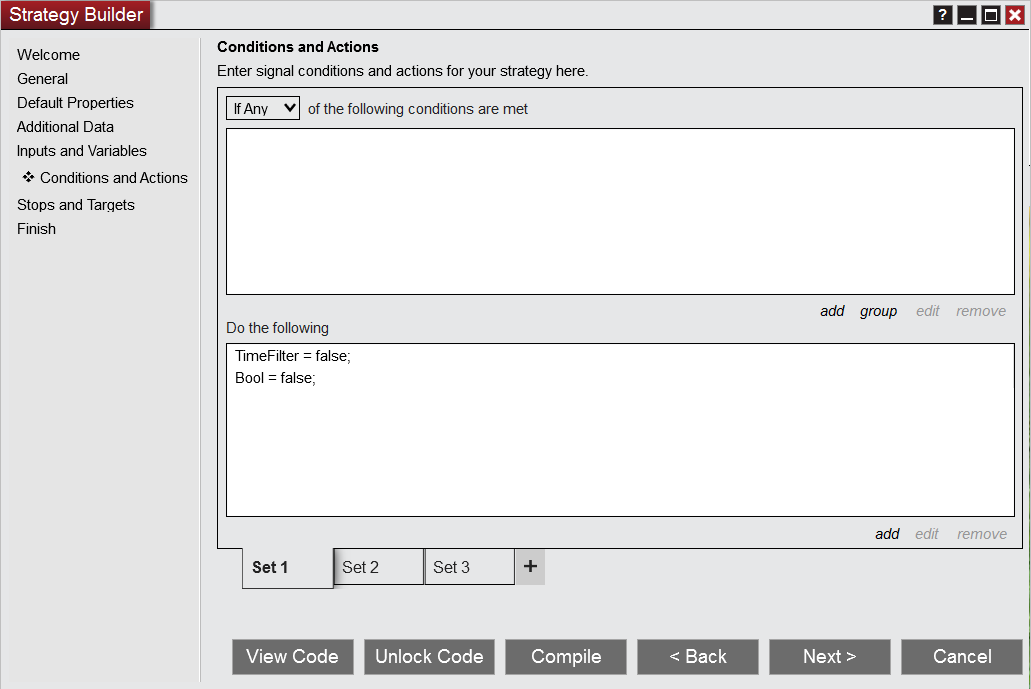
Task: Click View Code button
Action: tap(293, 657)
